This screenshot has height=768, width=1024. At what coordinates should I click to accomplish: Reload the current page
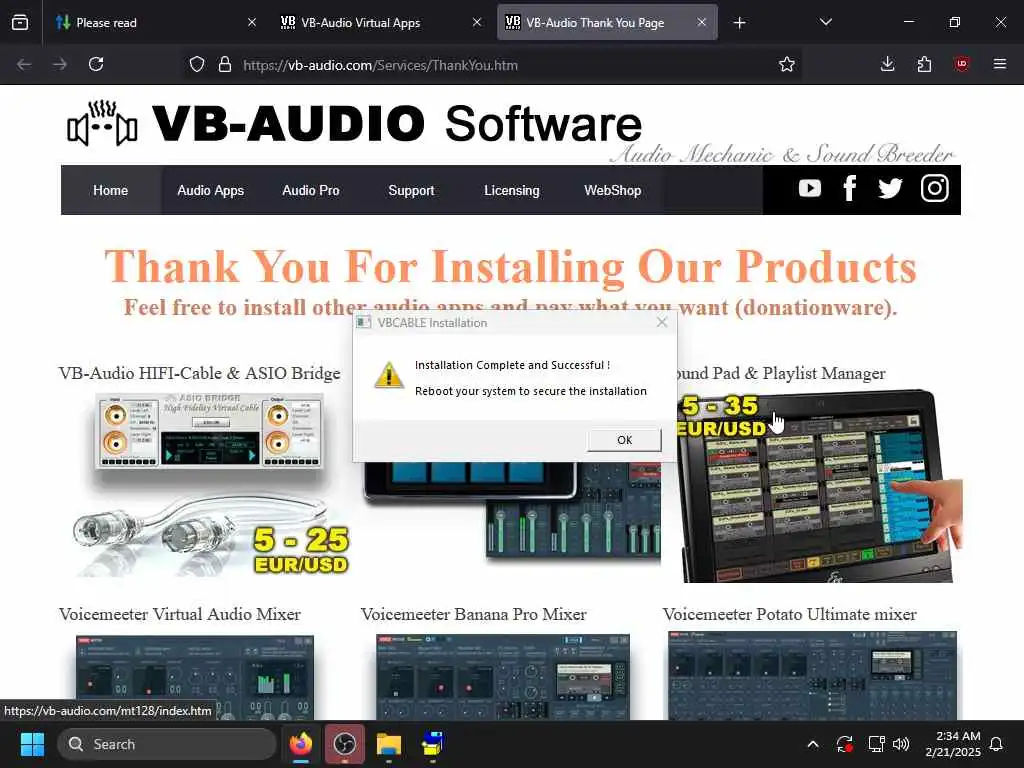pos(96,64)
